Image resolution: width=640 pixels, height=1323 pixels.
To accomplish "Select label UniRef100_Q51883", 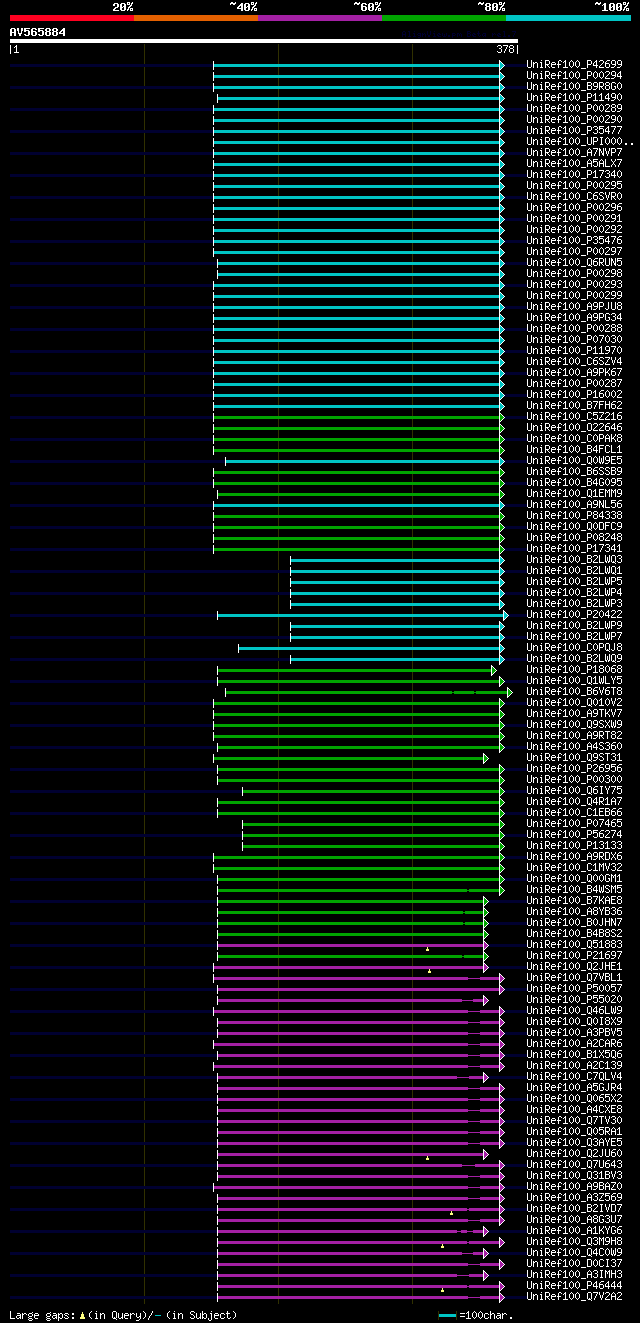I will point(574,944).
